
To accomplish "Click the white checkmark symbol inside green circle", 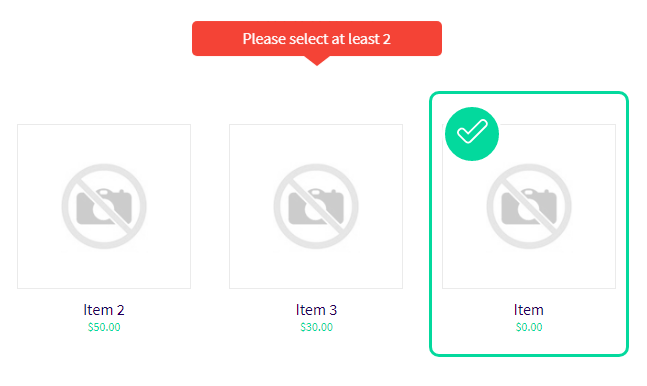I will [x=472, y=131].
